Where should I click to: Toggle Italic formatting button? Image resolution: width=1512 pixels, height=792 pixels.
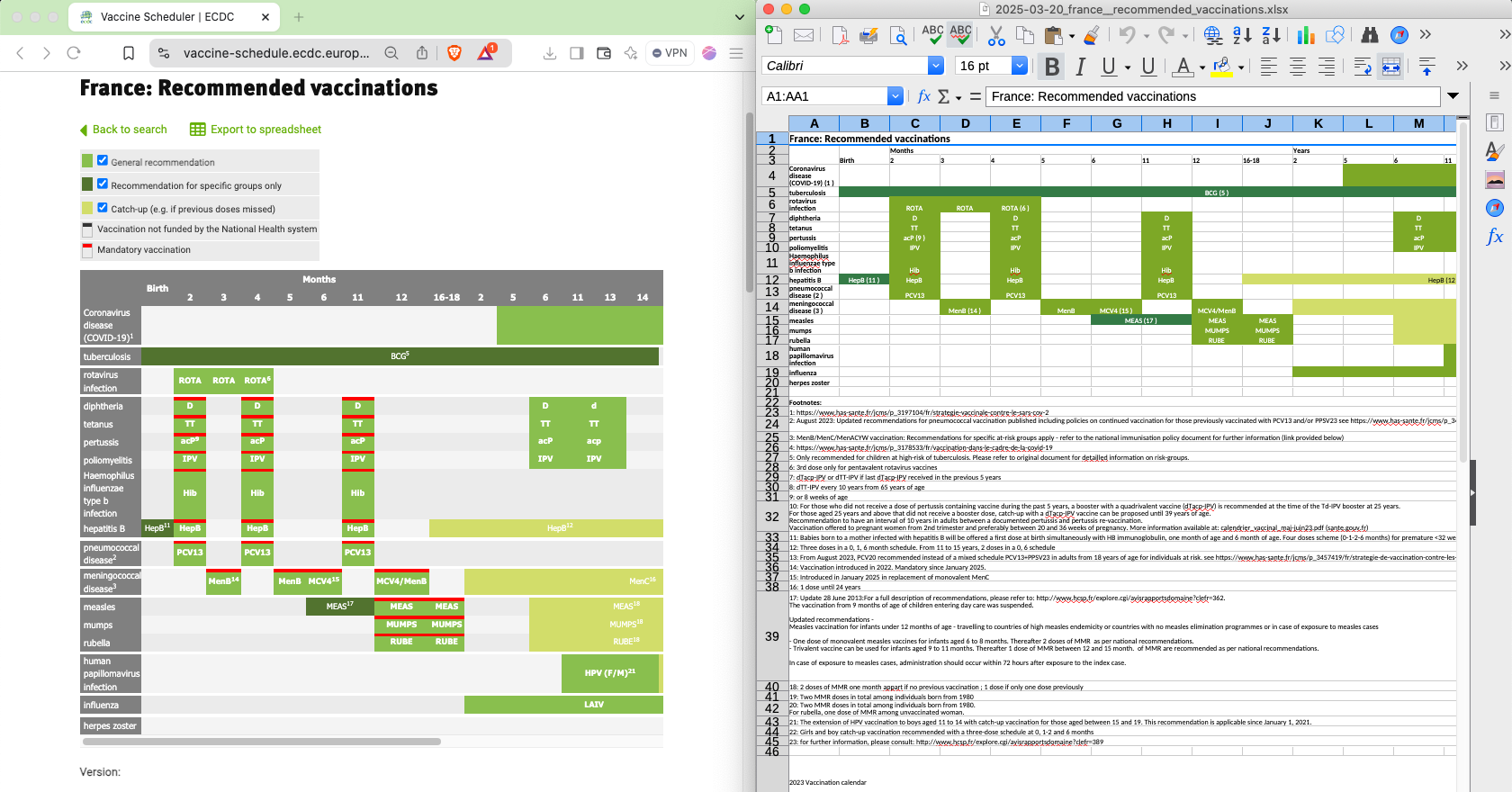[x=1080, y=66]
